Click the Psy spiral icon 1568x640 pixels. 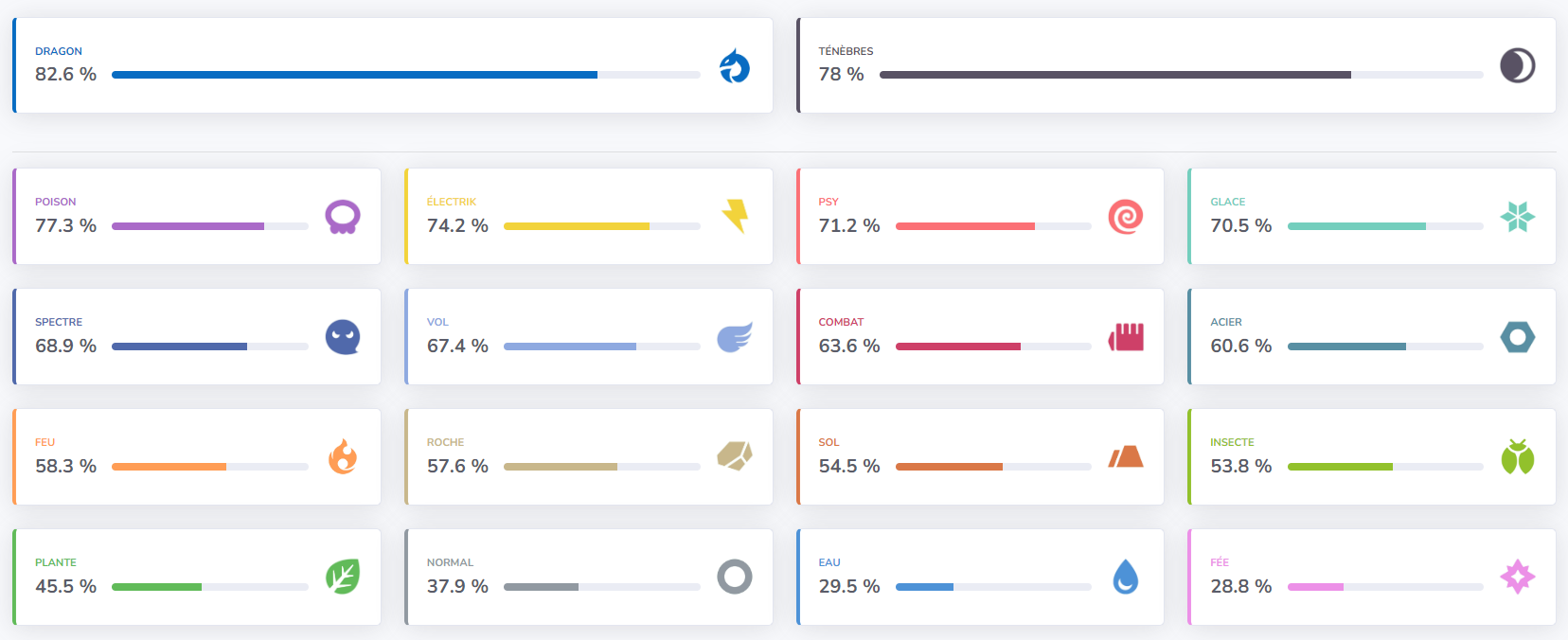pos(1126,217)
